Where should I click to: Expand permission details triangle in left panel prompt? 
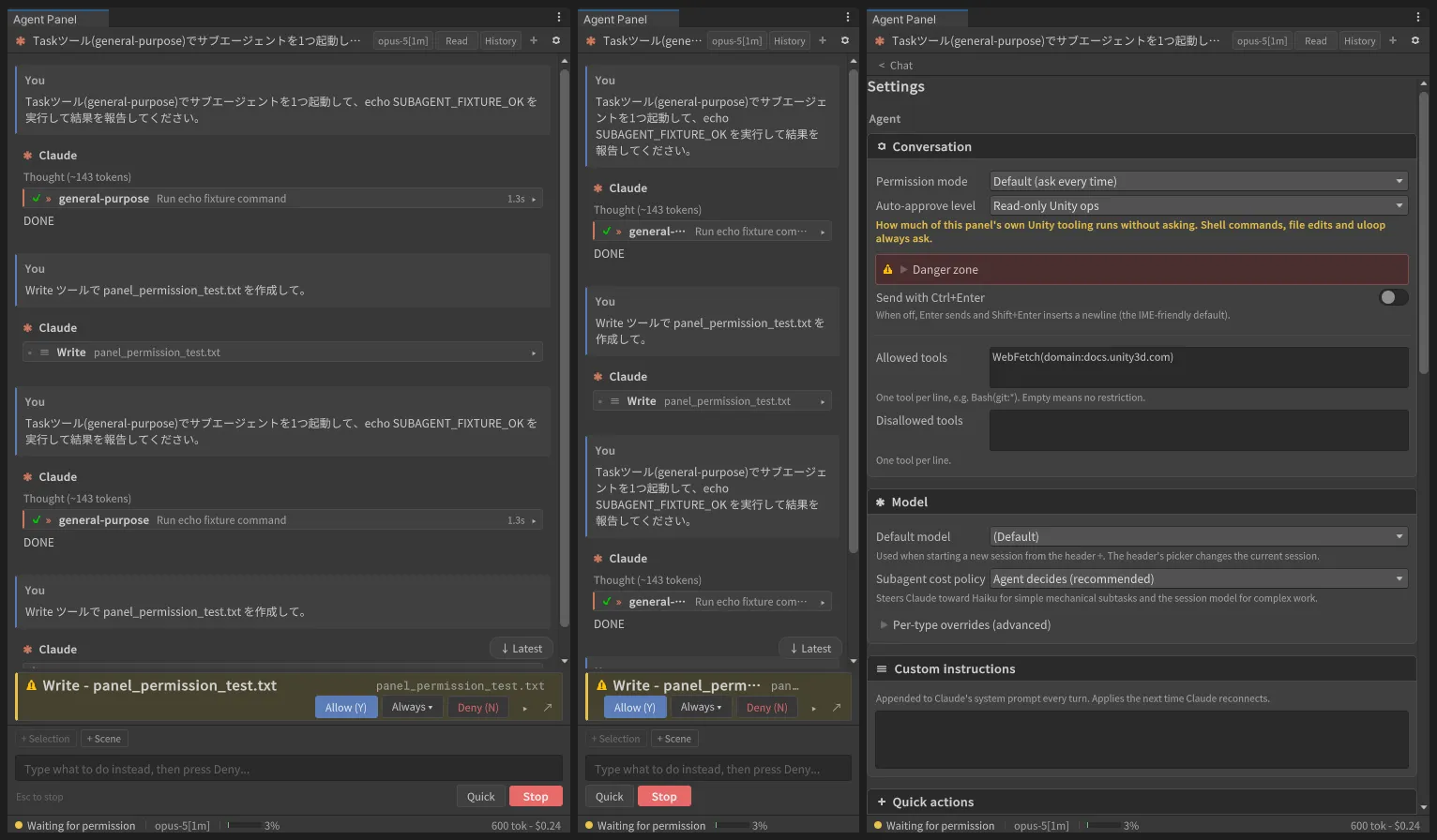(525, 708)
